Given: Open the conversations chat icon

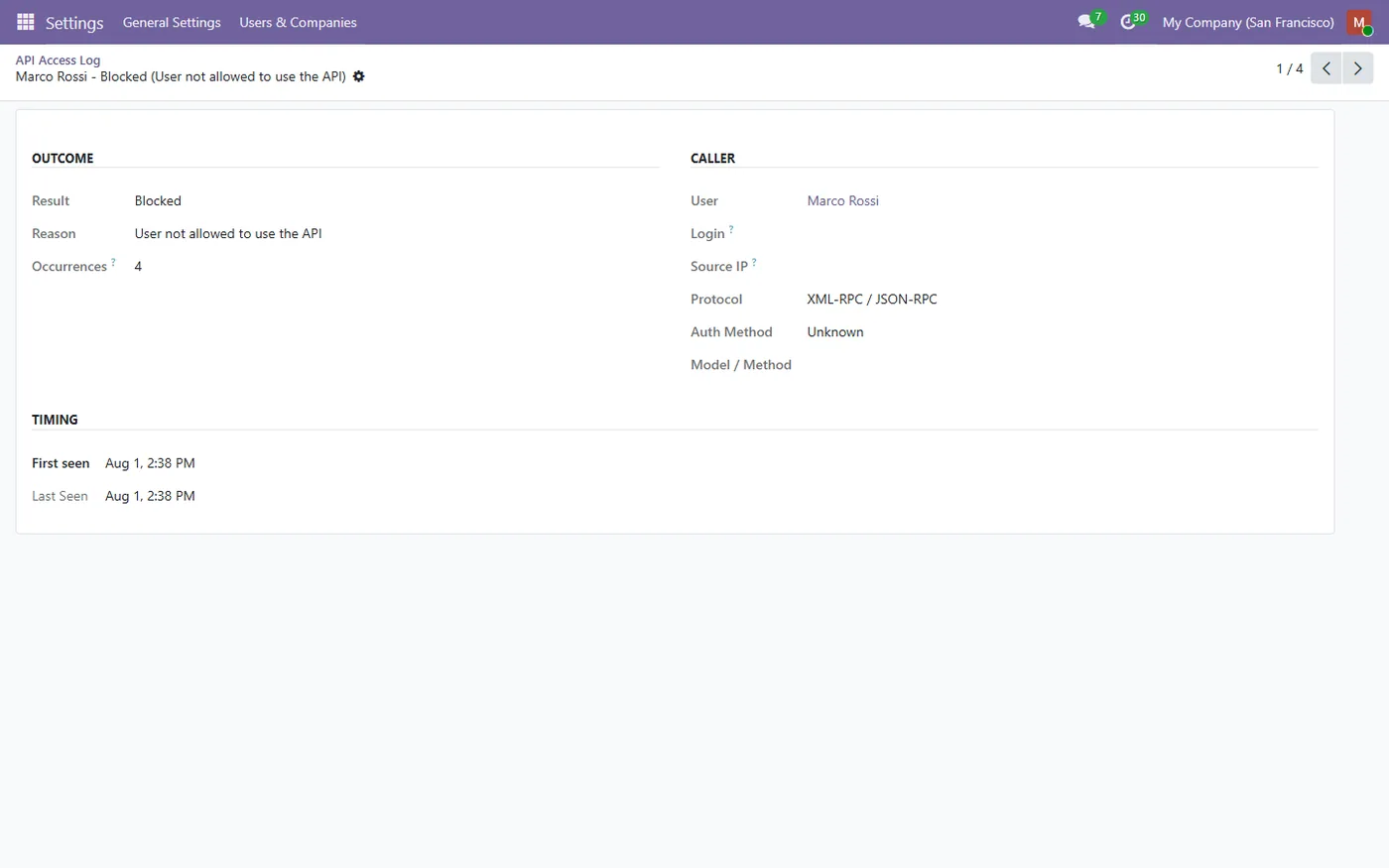Looking at the screenshot, I should tap(1086, 22).
